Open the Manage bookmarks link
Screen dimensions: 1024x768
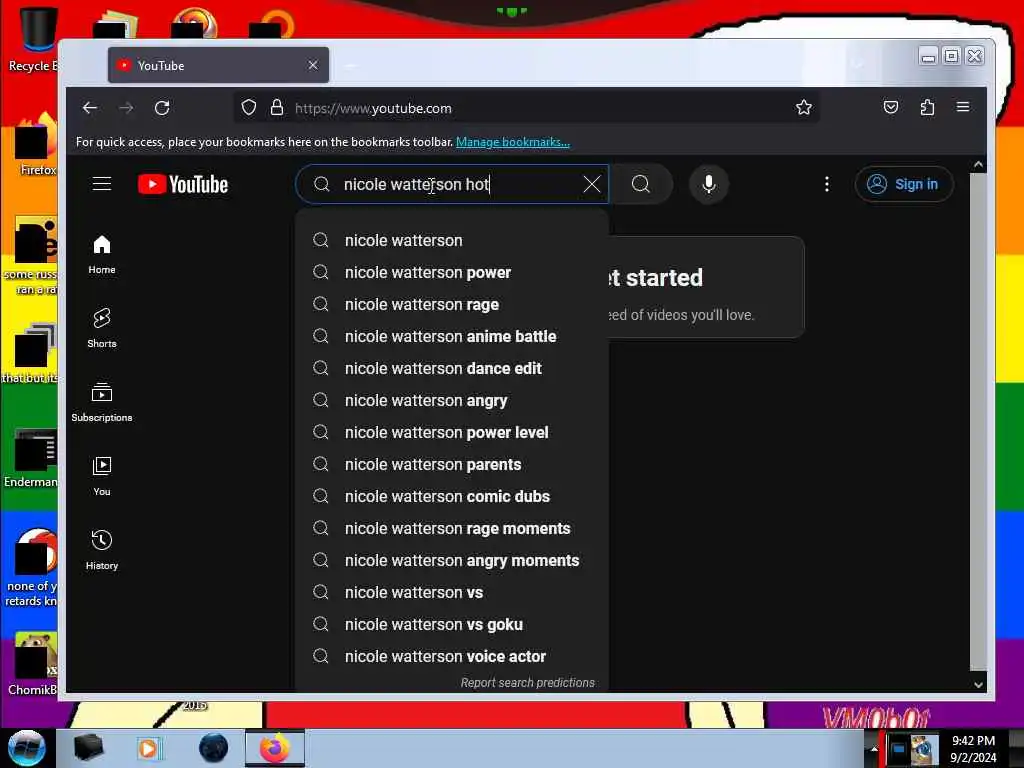point(513,142)
